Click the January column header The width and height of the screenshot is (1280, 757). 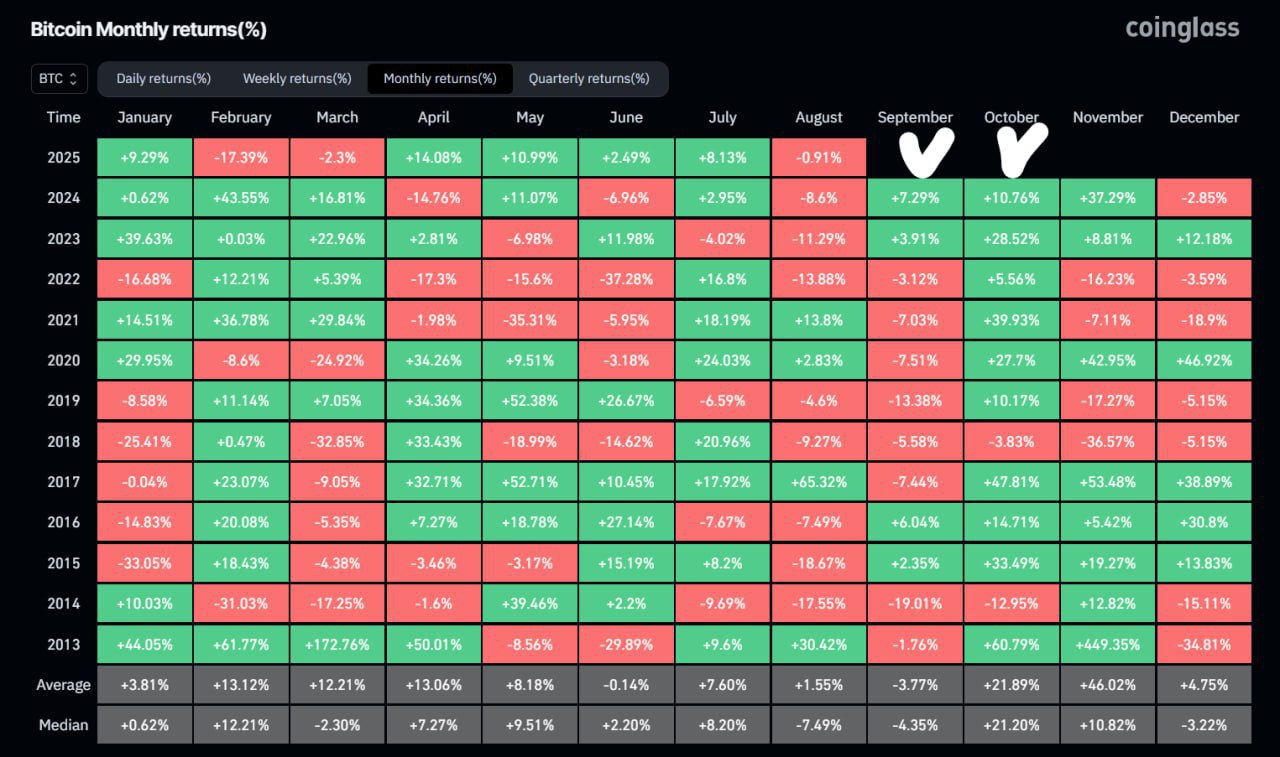coord(144,117)
